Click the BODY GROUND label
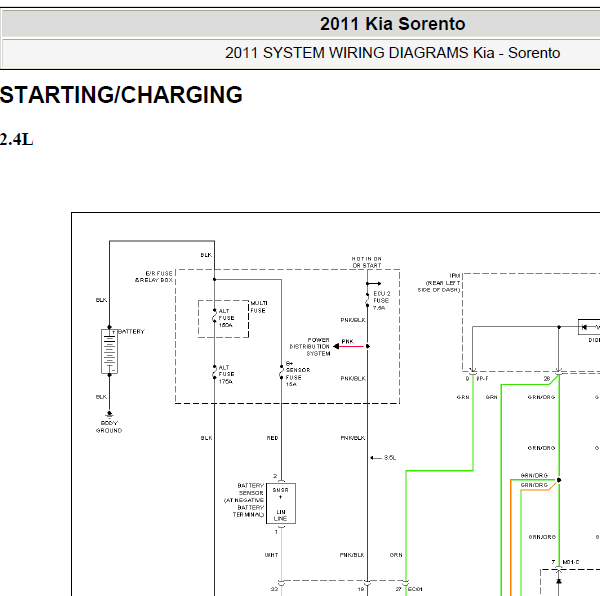Screen dimensions: 600x596 (109, 427)
